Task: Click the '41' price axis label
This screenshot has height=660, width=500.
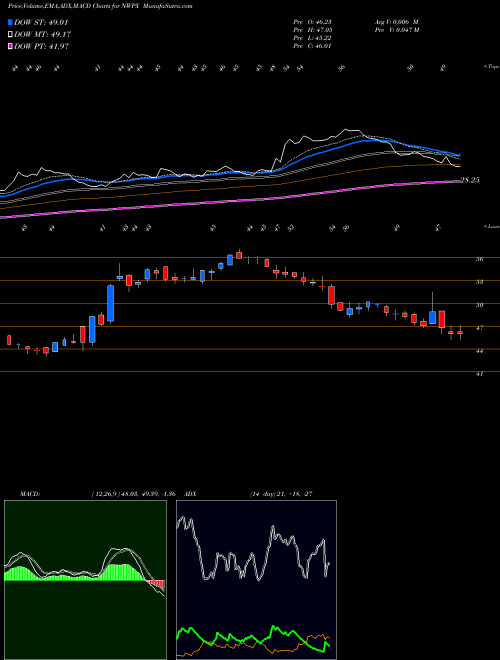Action: [x=479, y=373]
